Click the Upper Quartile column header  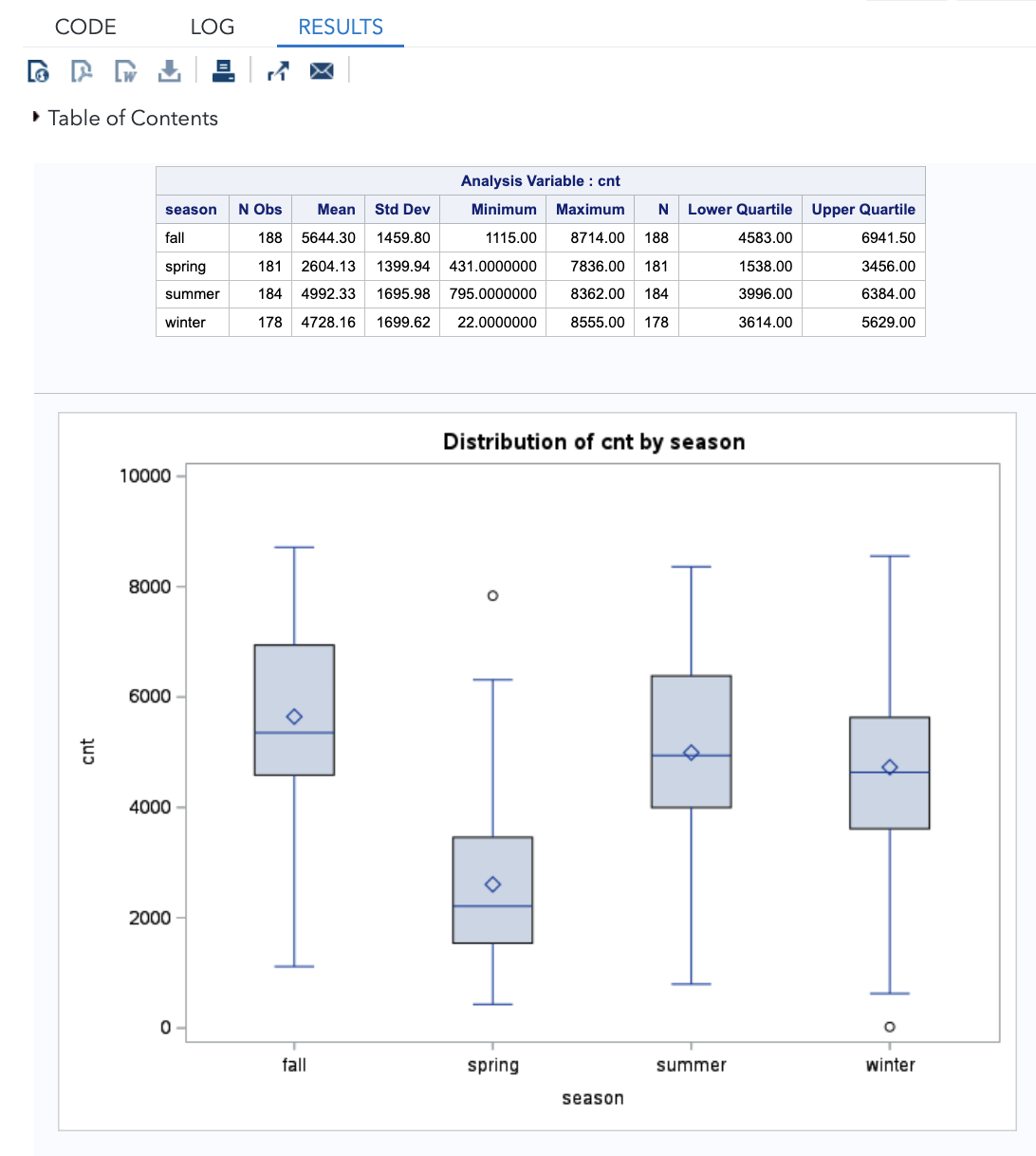pyautogui.click(x=863, y=210)
